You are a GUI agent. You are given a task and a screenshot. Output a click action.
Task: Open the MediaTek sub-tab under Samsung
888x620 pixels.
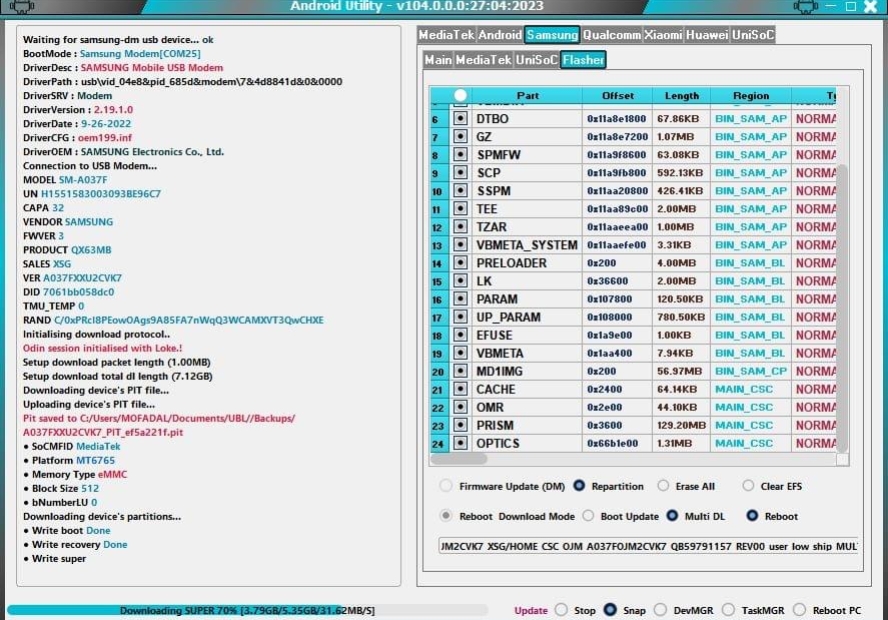click(483, 59)
